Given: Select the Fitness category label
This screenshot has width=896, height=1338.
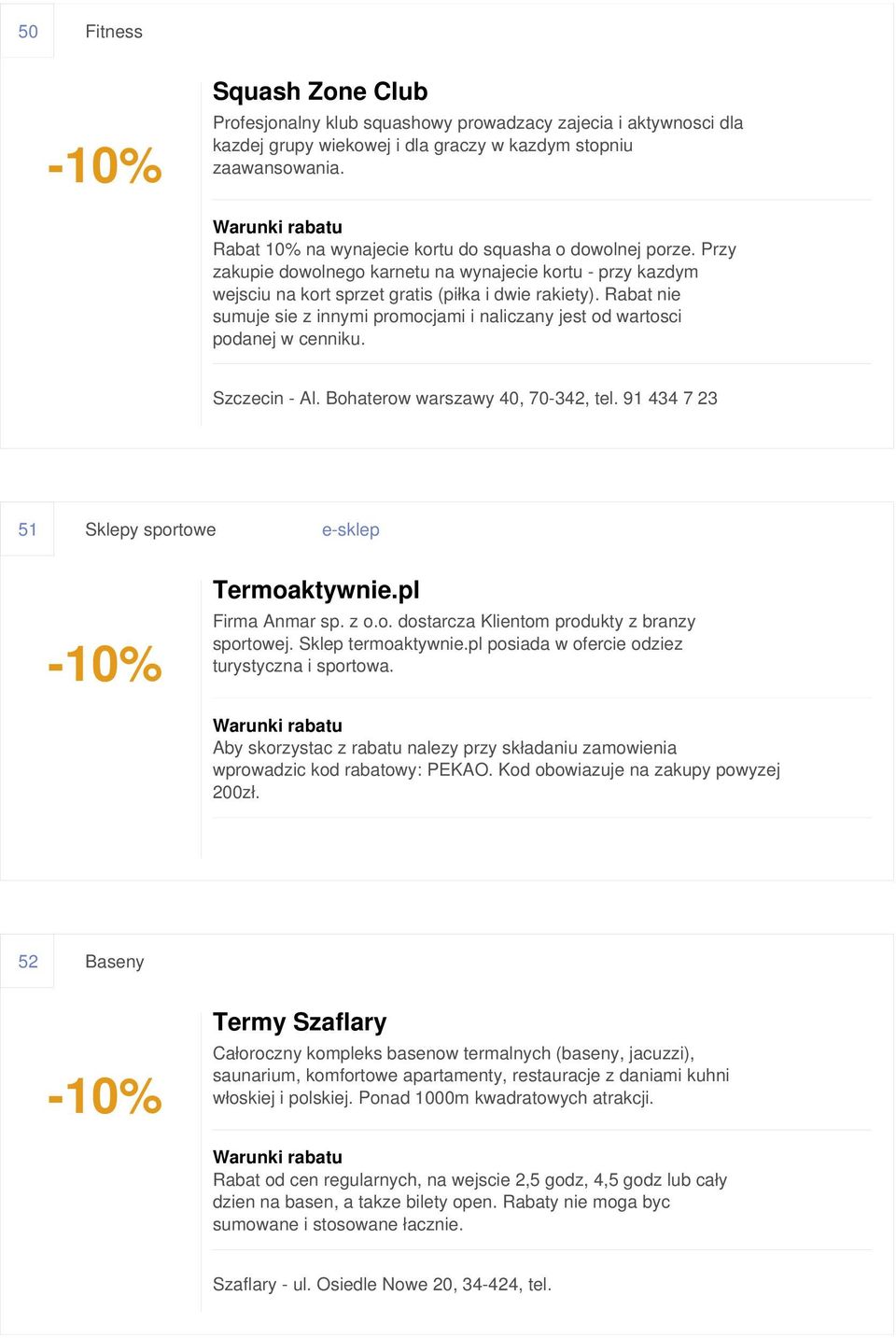Looking at the screenshot, I should (x=114, y=32).
